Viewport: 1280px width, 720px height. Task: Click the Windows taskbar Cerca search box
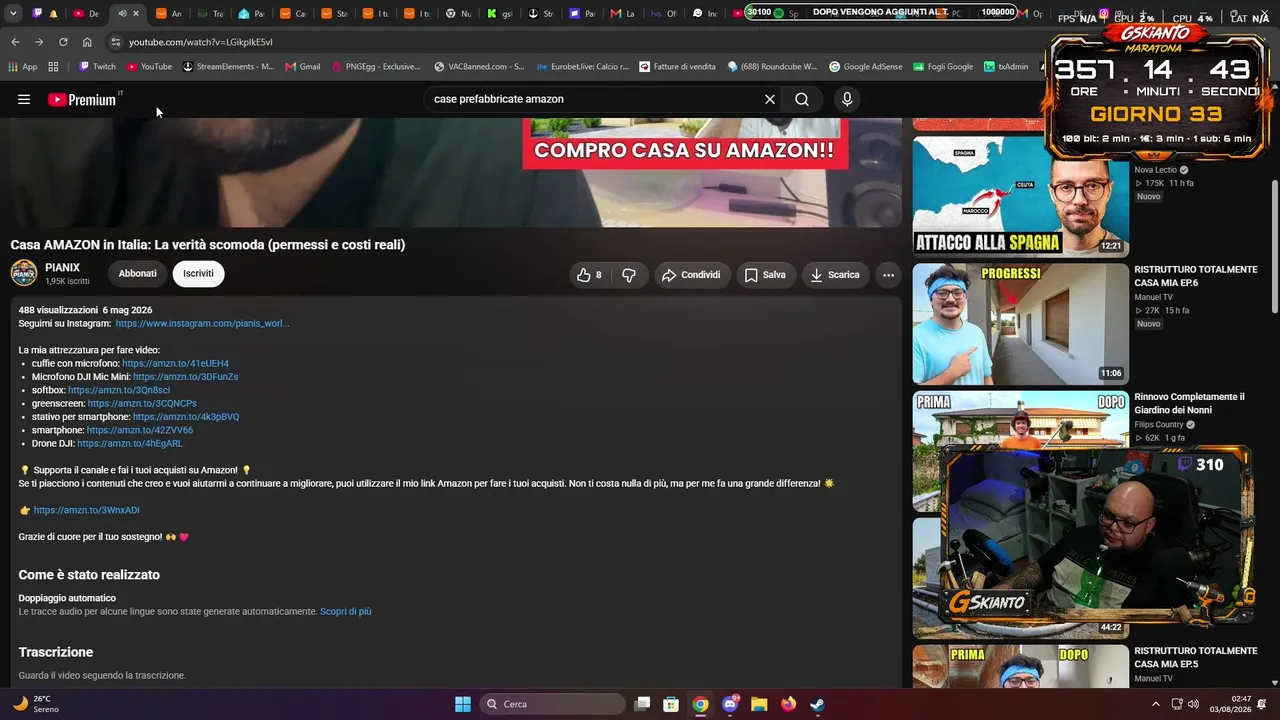click(x=552, y=704)
